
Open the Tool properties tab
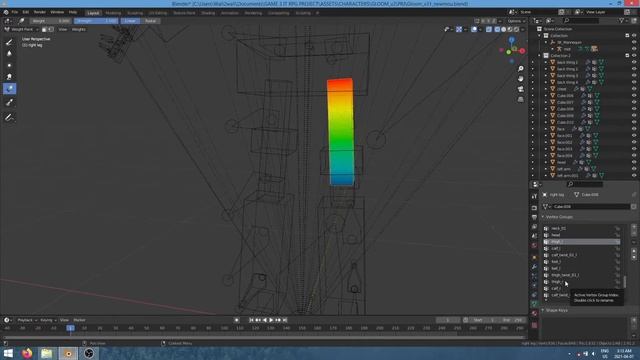(534, 196)
